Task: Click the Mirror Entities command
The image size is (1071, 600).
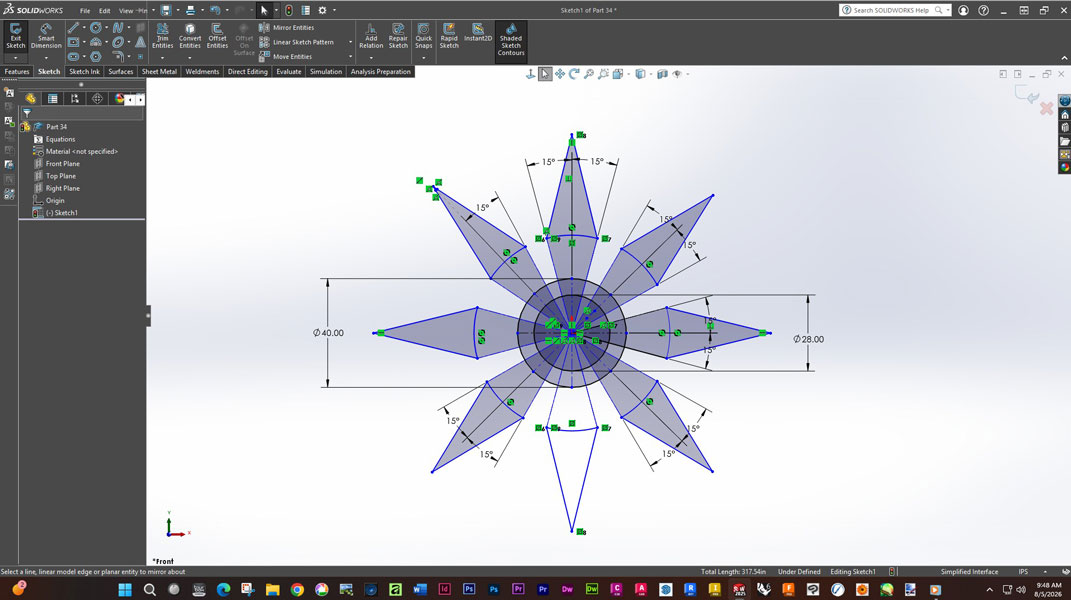Action: (287, 27)
